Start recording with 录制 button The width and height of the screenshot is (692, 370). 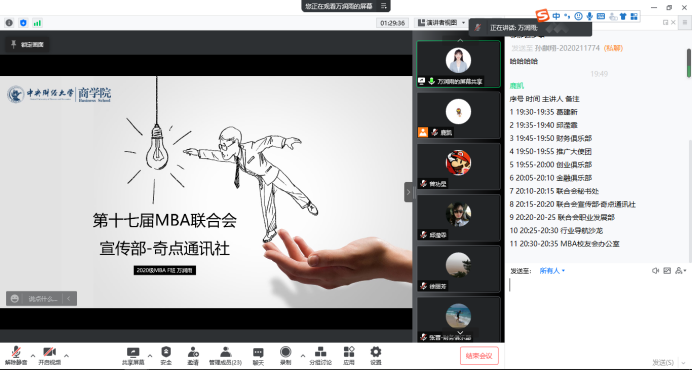(286, 355)
